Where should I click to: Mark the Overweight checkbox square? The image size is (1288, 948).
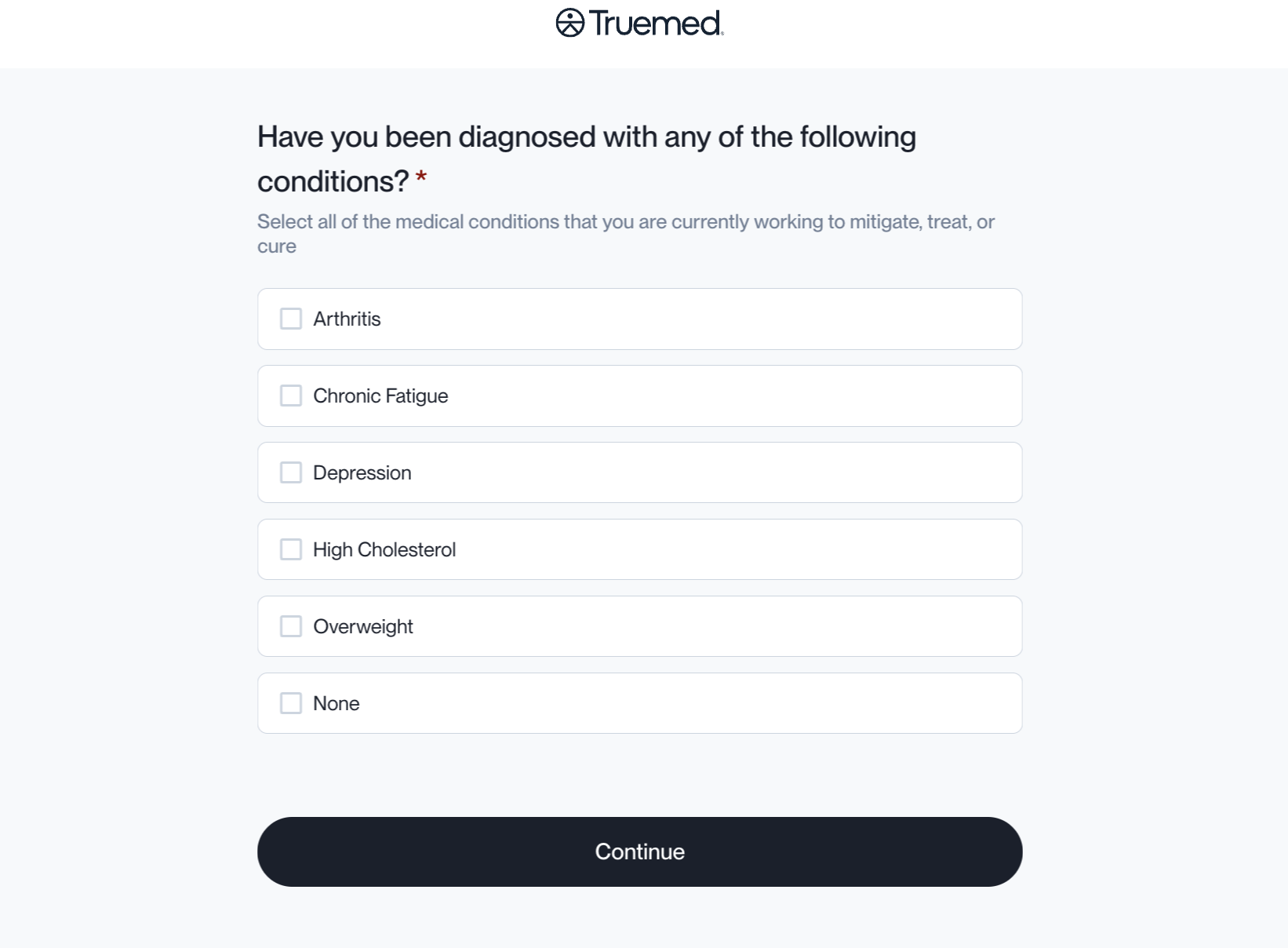point(291,626)
